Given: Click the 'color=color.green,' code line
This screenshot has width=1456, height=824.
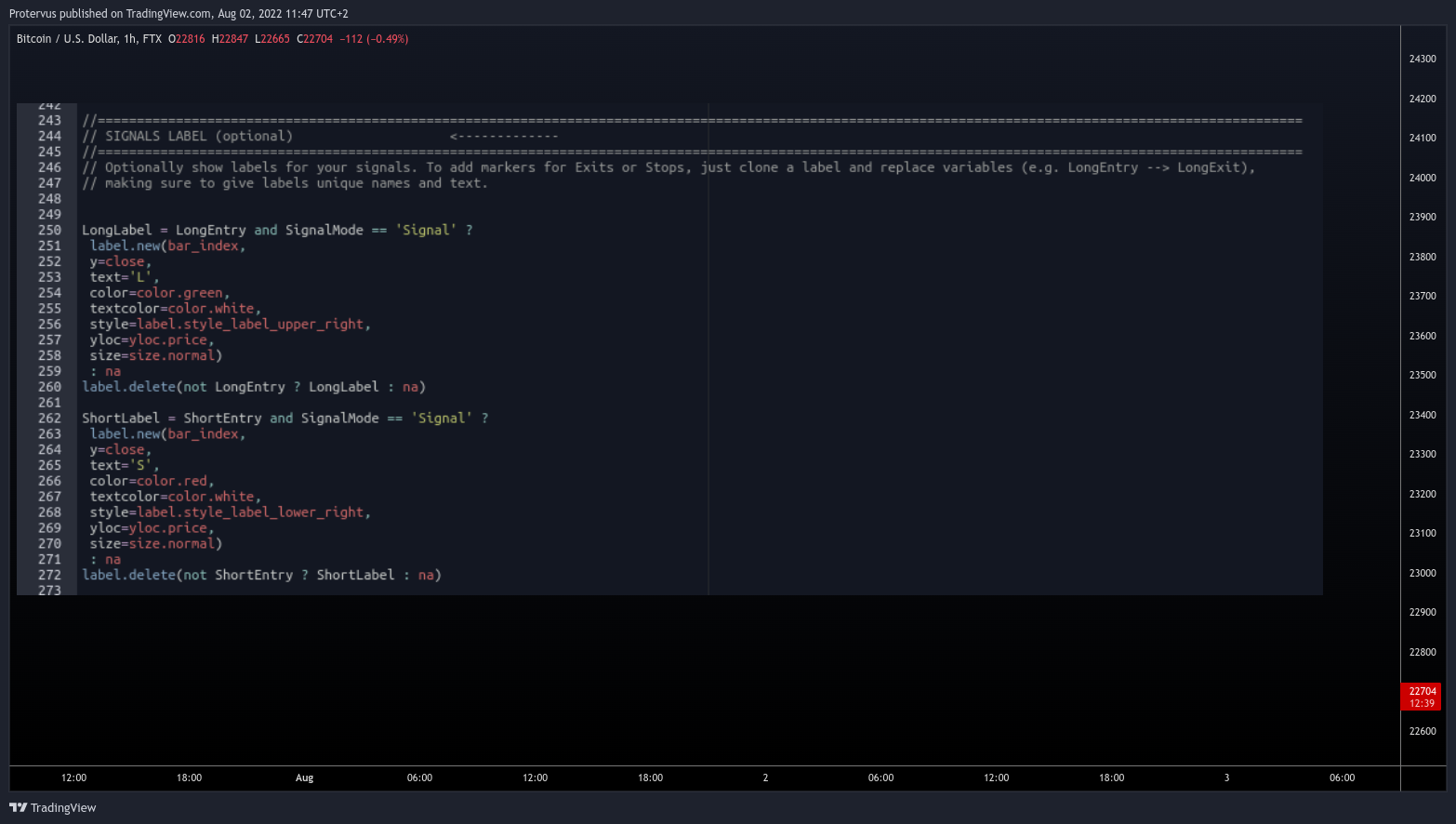Looking at the screenshot, I should (x=160, y=292).
